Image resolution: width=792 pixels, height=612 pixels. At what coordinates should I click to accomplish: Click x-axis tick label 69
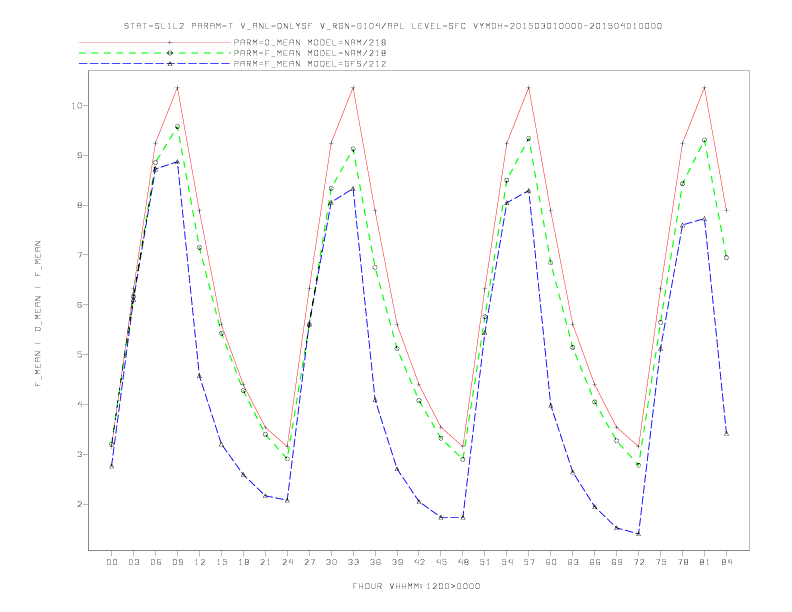click(x=617, y=562)
